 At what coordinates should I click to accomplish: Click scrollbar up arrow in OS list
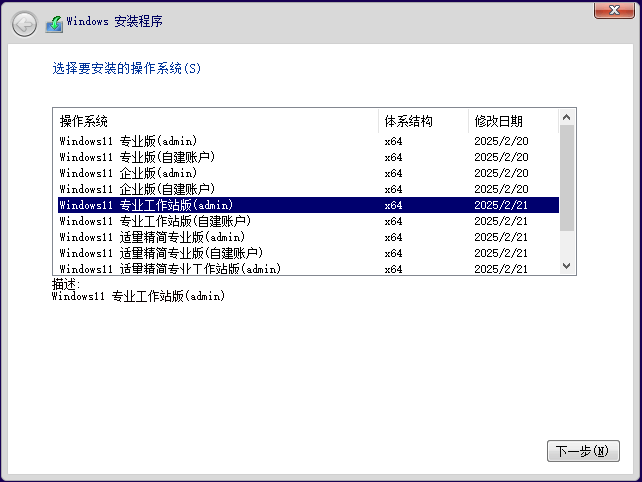point(567,118)
